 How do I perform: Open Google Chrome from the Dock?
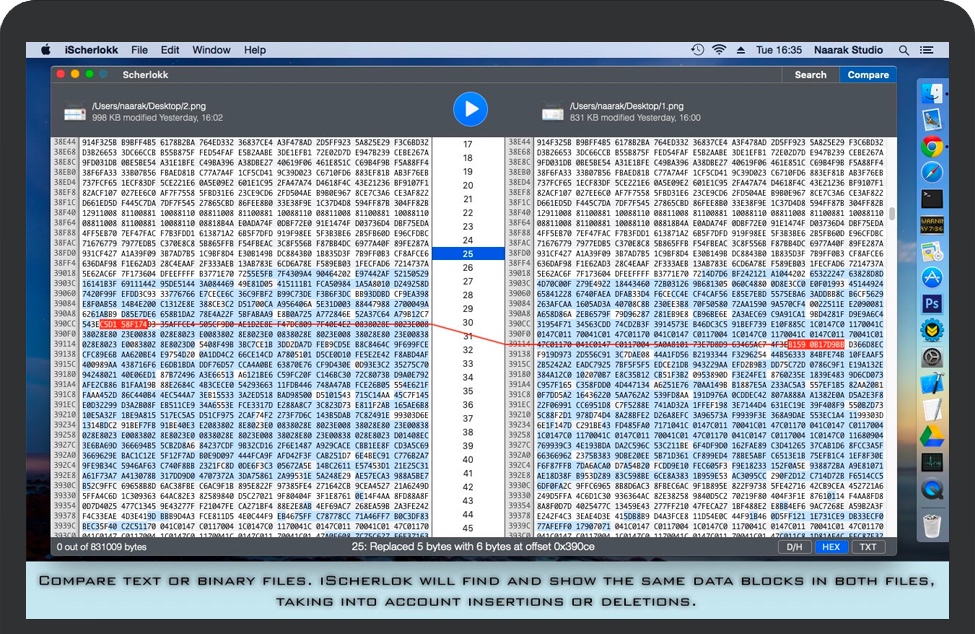(x=932, y=146)
